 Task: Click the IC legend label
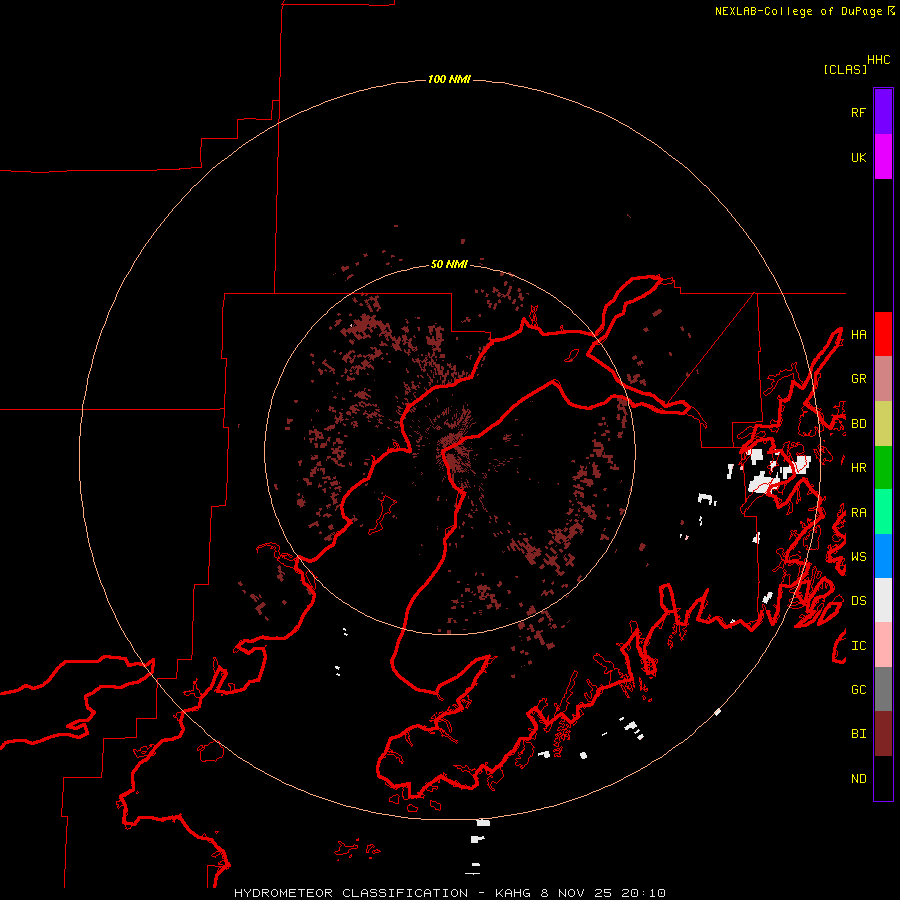tap(859, 645)
